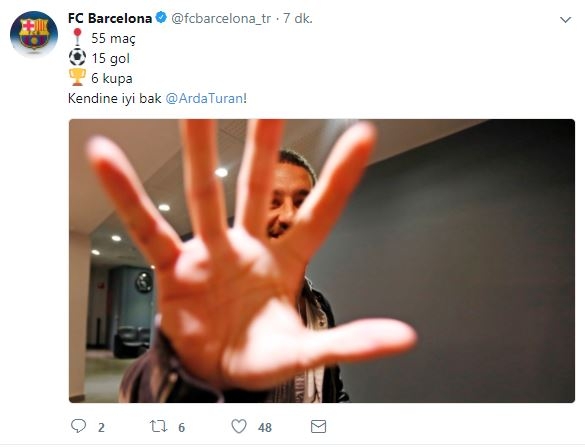Viewport: 585px width, 447px height.
Task: Click the retweet count number 6
Action: [x=181, y=428]
